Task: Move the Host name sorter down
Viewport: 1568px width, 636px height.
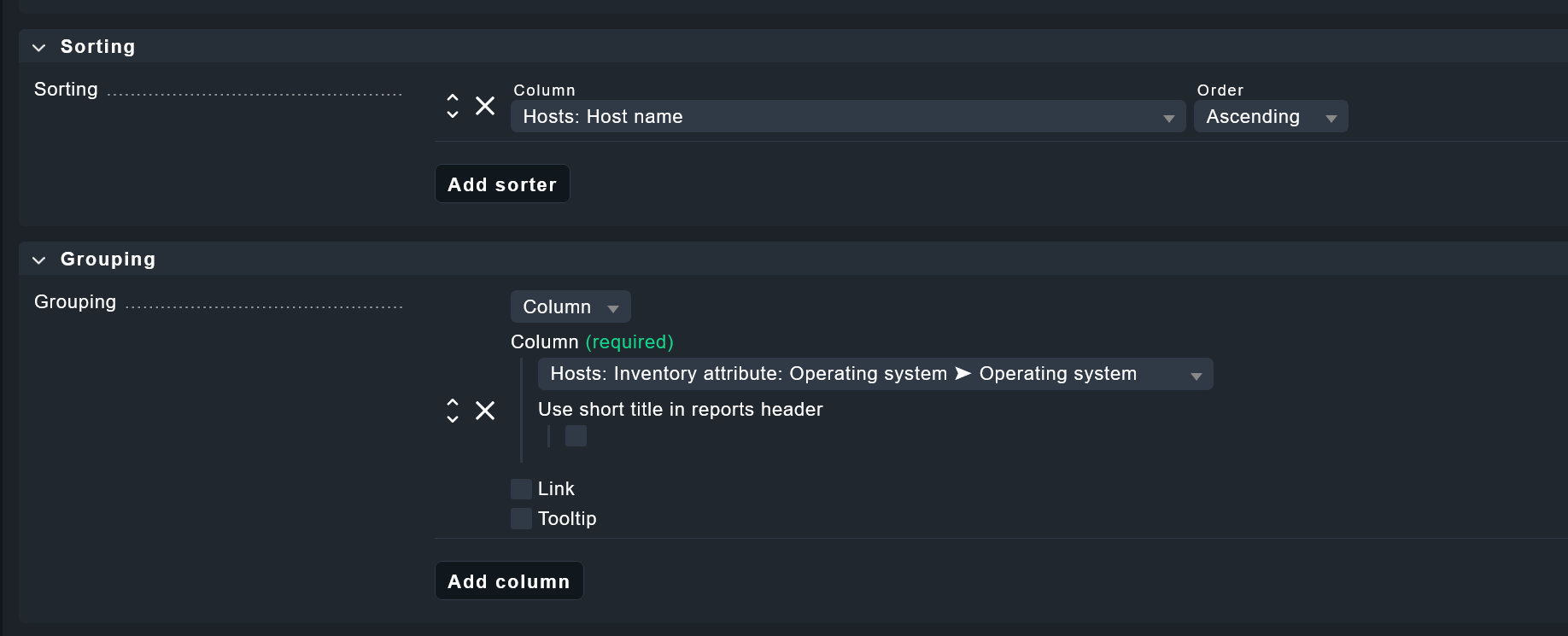Action: (x=453, y=114)
